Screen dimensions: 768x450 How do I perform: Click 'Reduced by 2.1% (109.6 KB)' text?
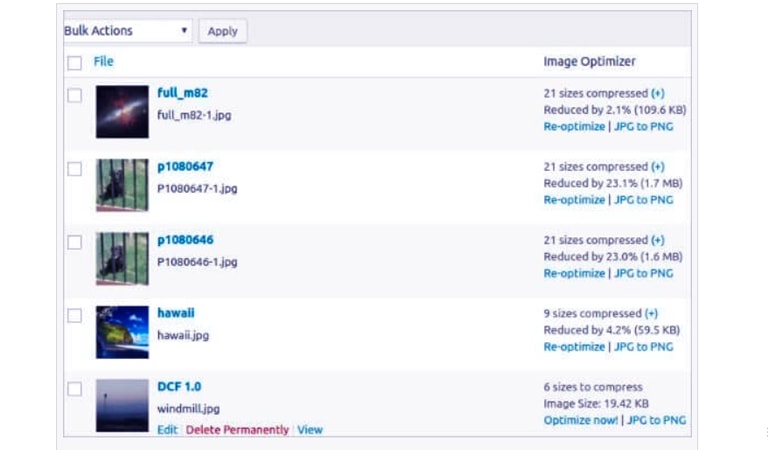point(615,110)
